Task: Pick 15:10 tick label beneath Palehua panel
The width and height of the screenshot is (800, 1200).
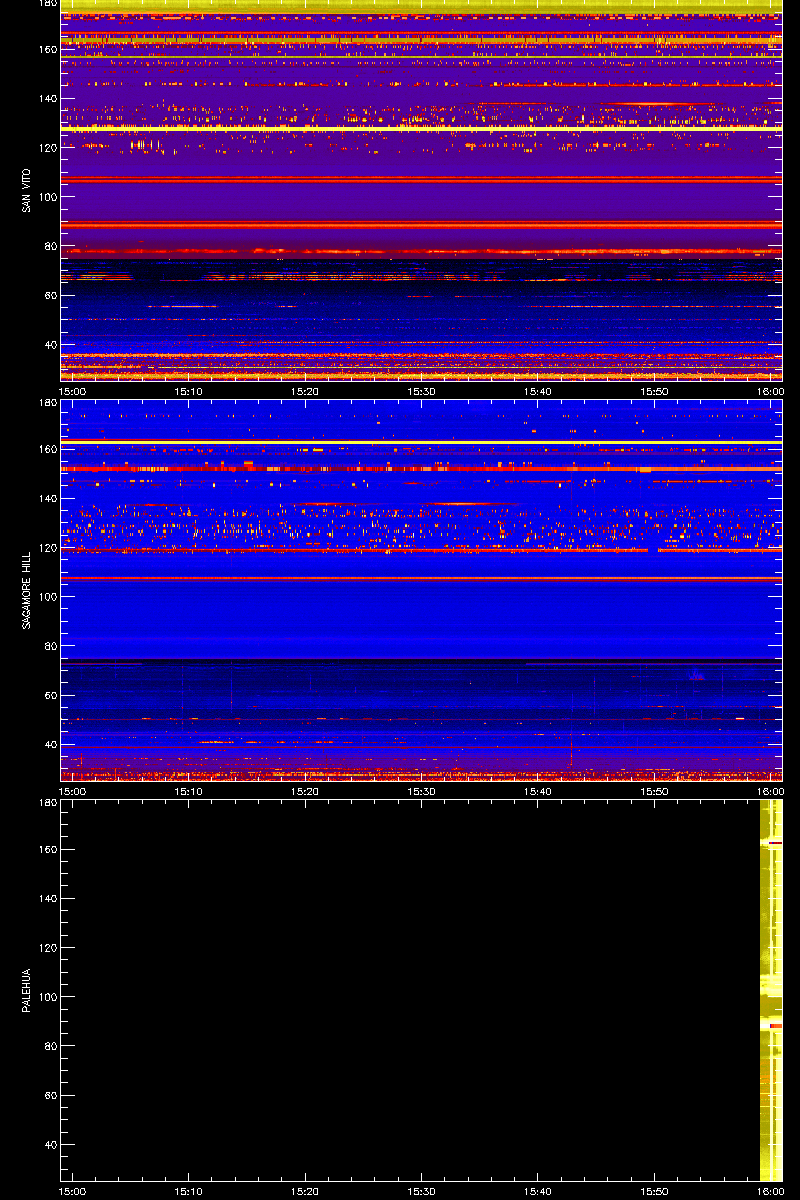Action: [189, 1191]
